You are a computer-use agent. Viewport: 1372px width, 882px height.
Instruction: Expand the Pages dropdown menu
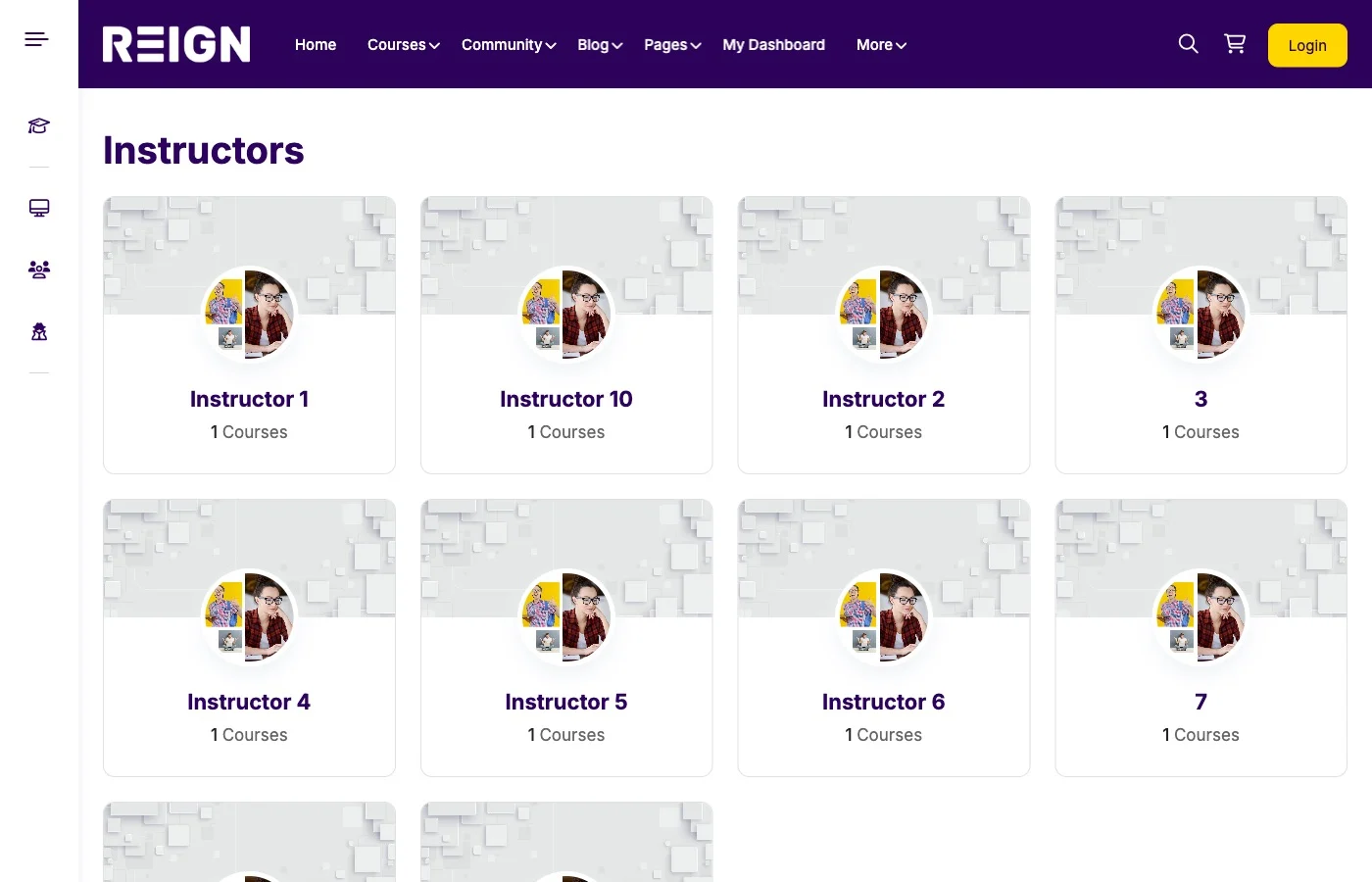click(x=672, y=45)
